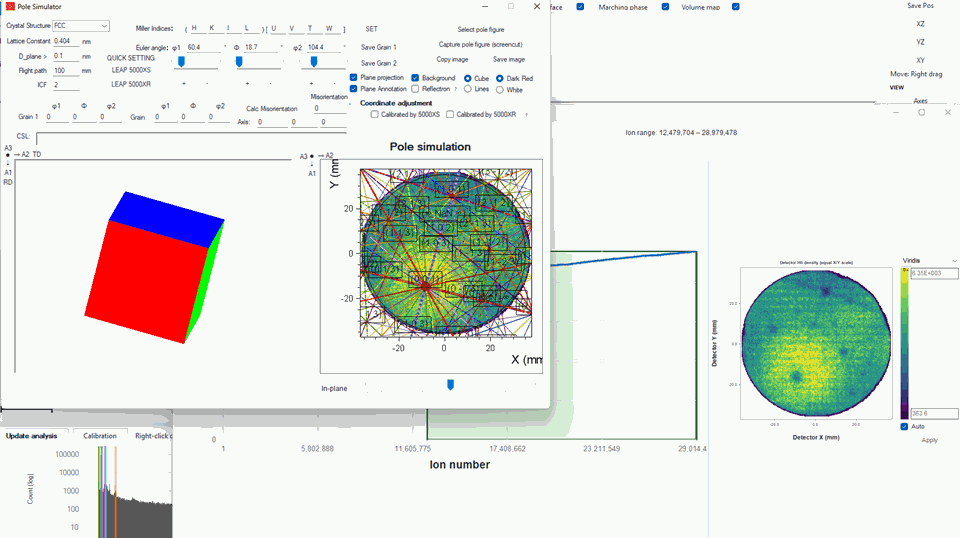Select the Lines radio button
This screenshot has height=538, width=960.
tap(468, 89)
